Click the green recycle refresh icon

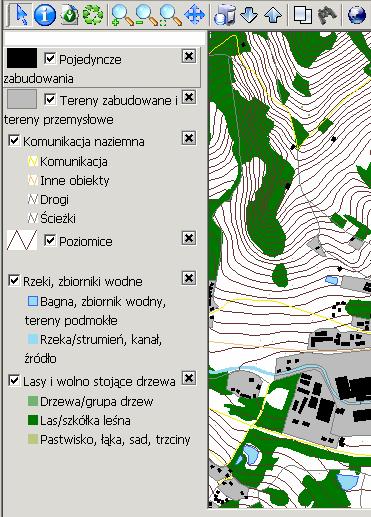click(x=93, y=15)
